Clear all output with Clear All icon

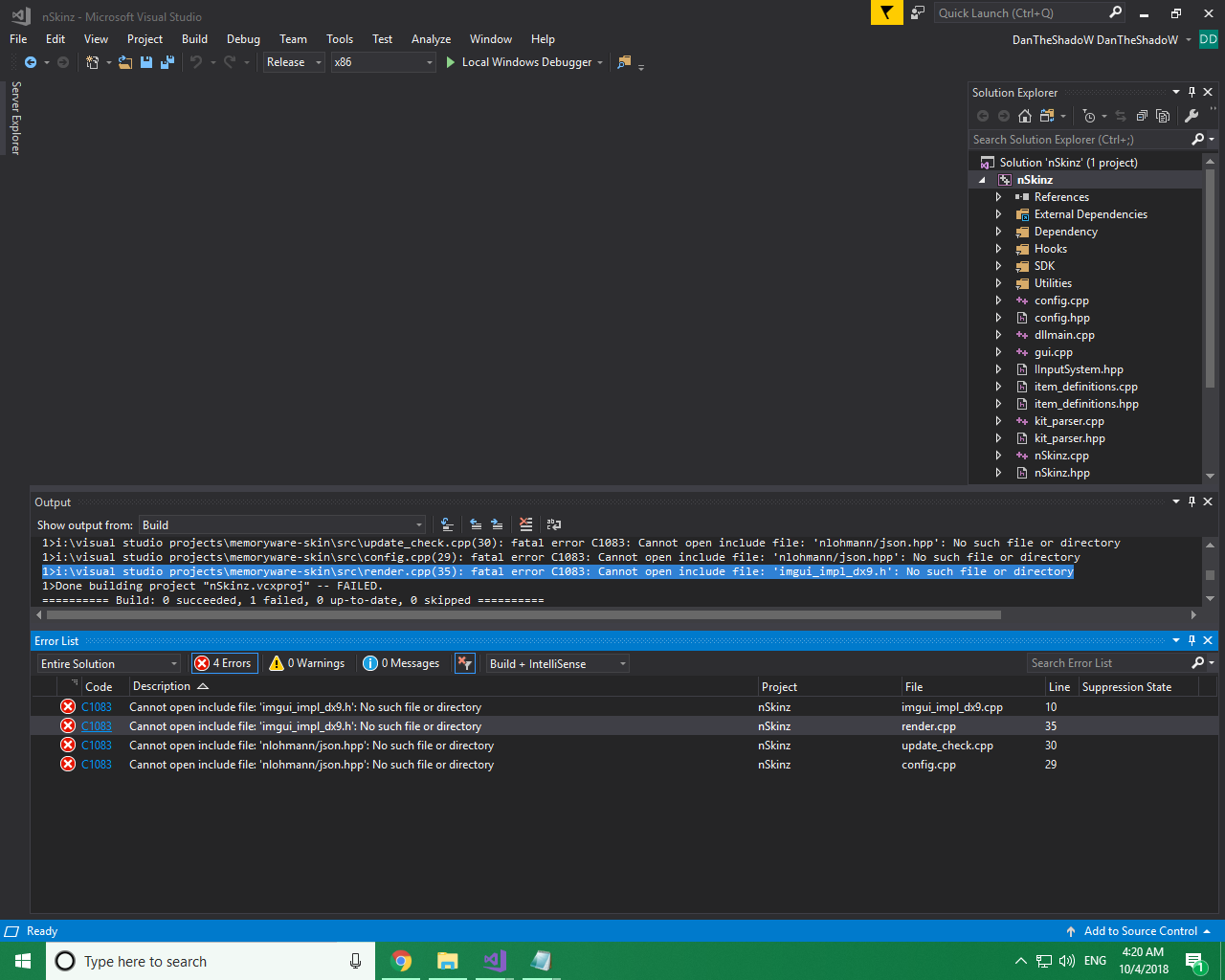pyautogui.click(x=525, y=524)
